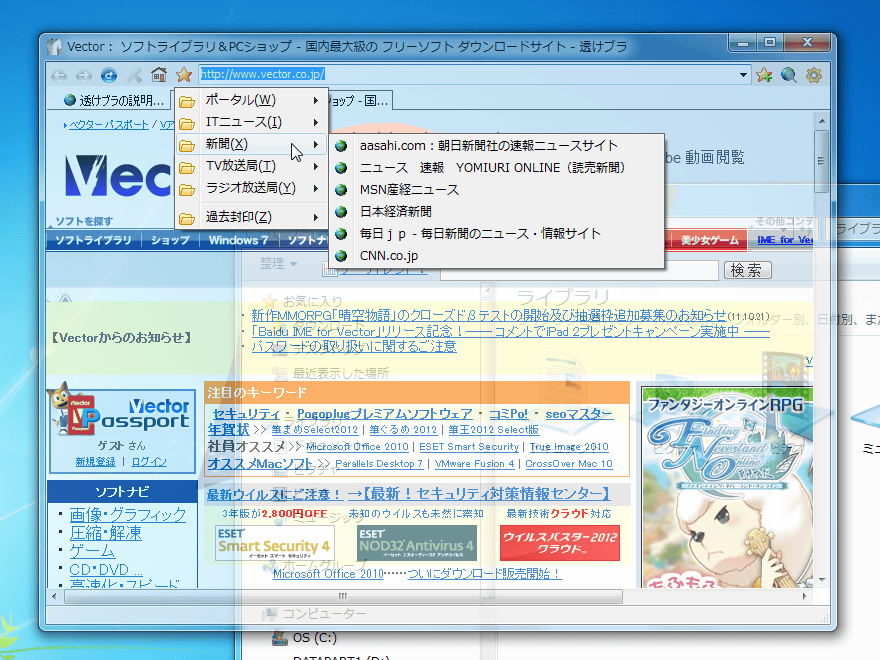Click the vertical scrollbar down arrow
This screenshot has width=880, height=660.
[x=822, y=580]
